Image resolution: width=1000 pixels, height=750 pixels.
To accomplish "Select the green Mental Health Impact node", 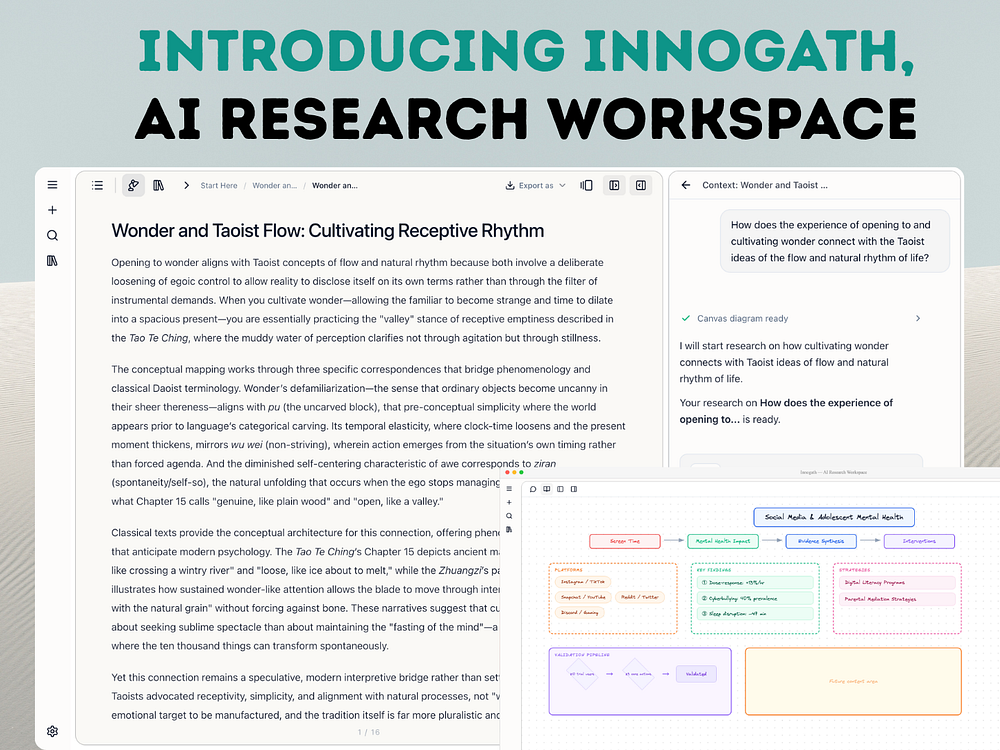I will click(723, 541).
